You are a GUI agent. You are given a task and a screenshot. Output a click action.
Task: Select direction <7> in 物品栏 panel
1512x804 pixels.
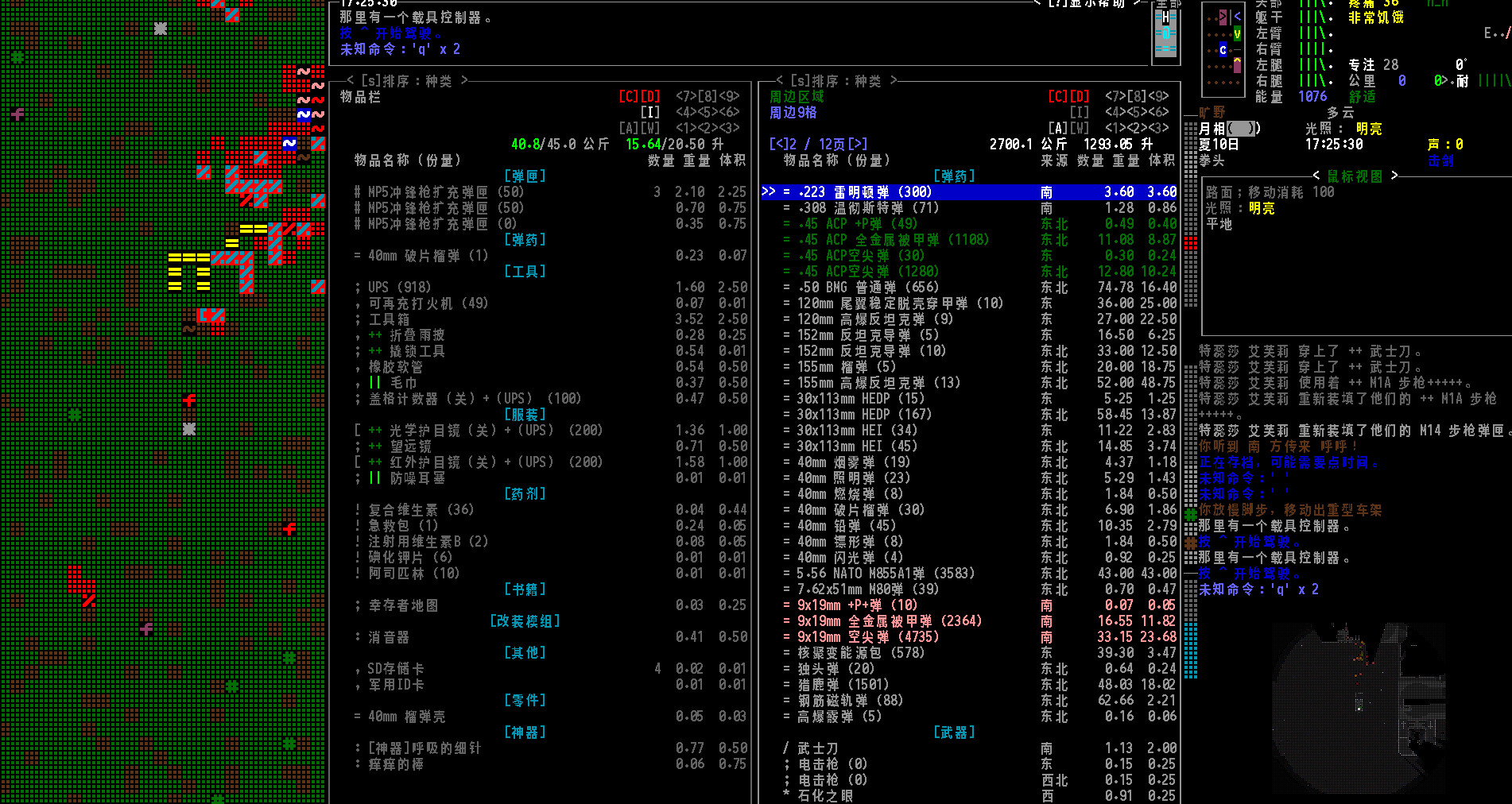pyautogui.click(x=686, y=97)
